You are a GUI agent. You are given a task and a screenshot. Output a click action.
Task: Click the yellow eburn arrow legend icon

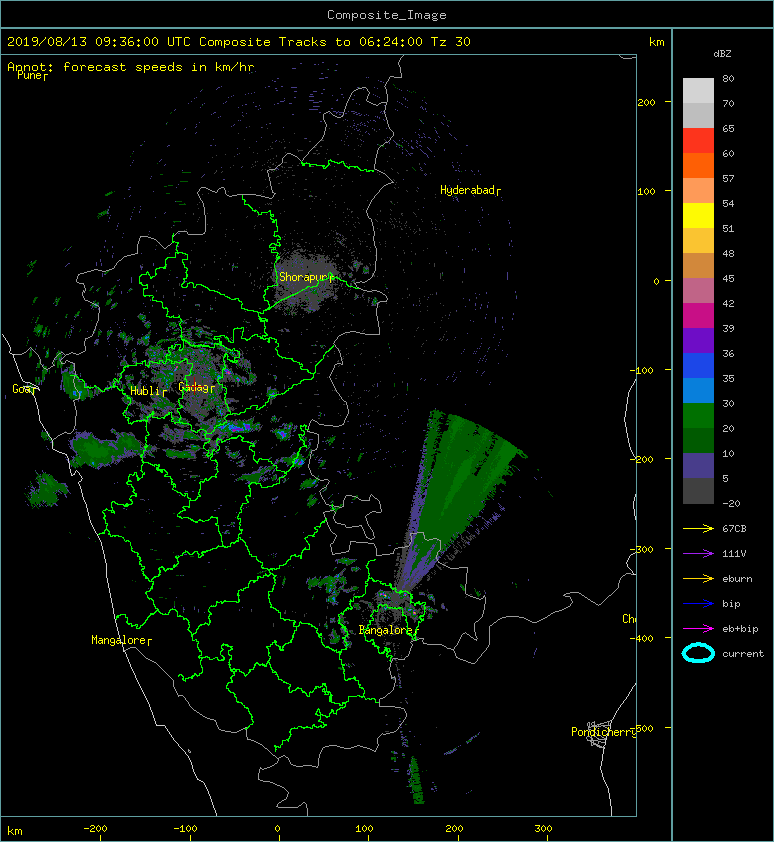698,579
